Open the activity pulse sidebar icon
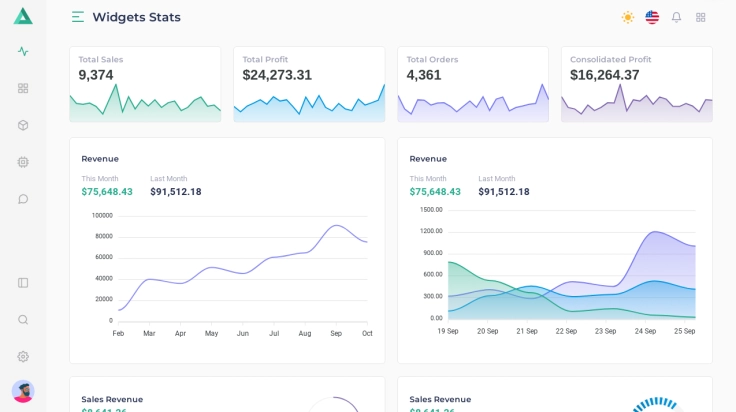Image resolution: width=736 pixels, height=412 pixels. click(23, 51)
